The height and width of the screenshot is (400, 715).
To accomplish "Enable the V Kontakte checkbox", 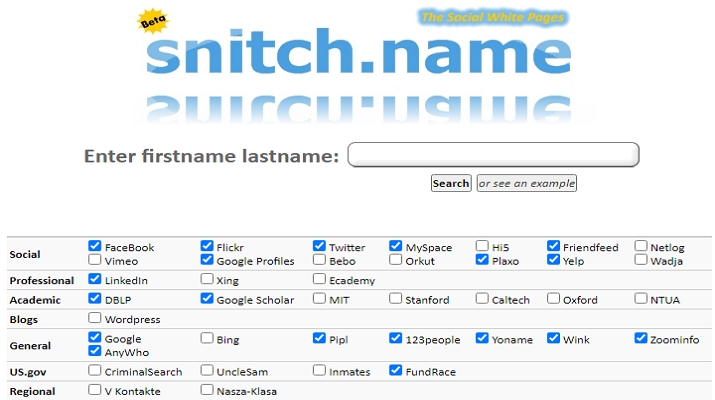I will 95,390.
